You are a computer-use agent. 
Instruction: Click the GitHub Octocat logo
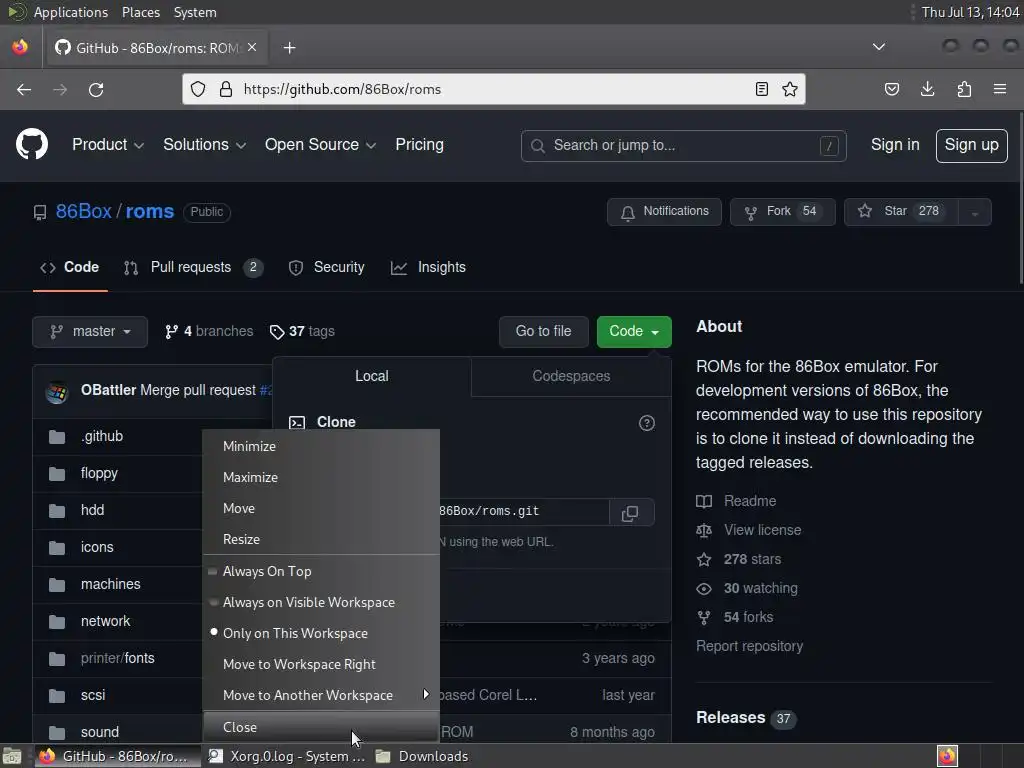32,144
